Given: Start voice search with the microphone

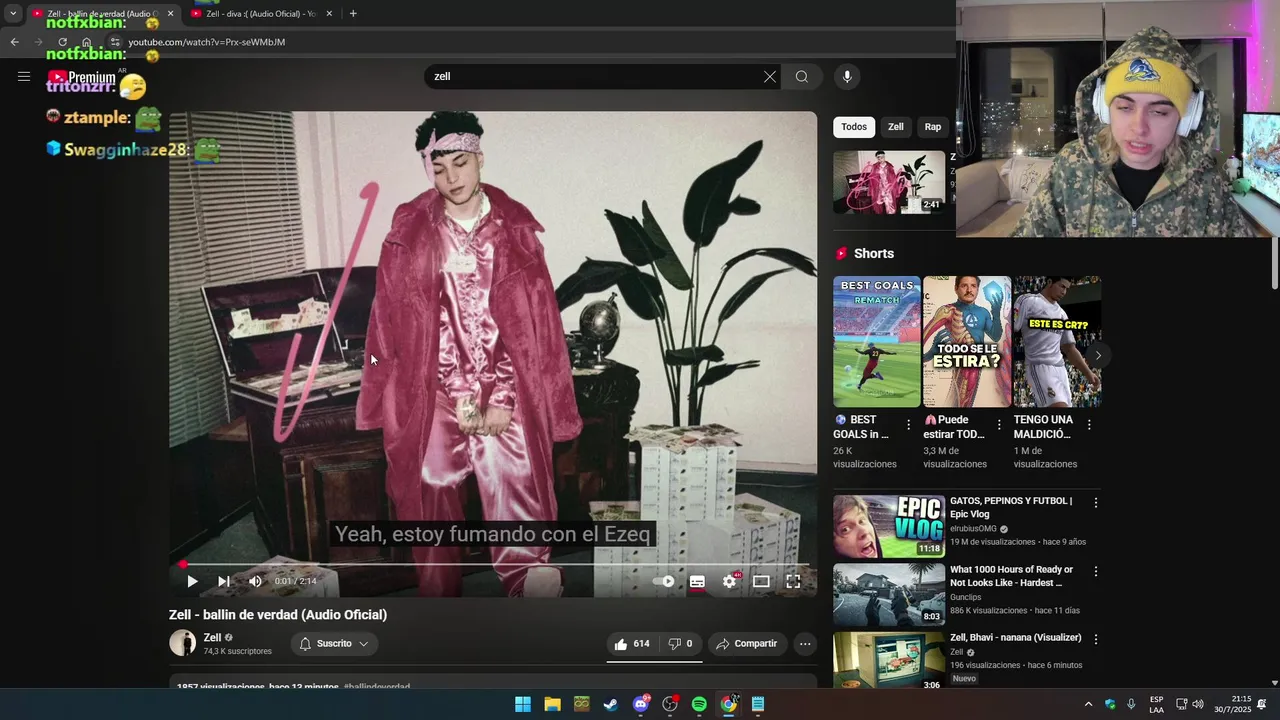Looking at the screenshot, I should coord(847,77).
